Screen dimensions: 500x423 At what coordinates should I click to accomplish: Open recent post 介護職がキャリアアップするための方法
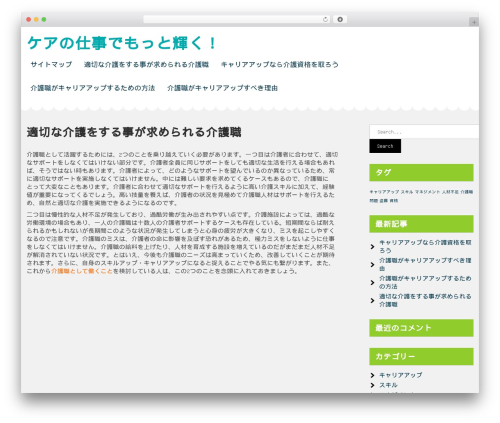tap(425, 282)
